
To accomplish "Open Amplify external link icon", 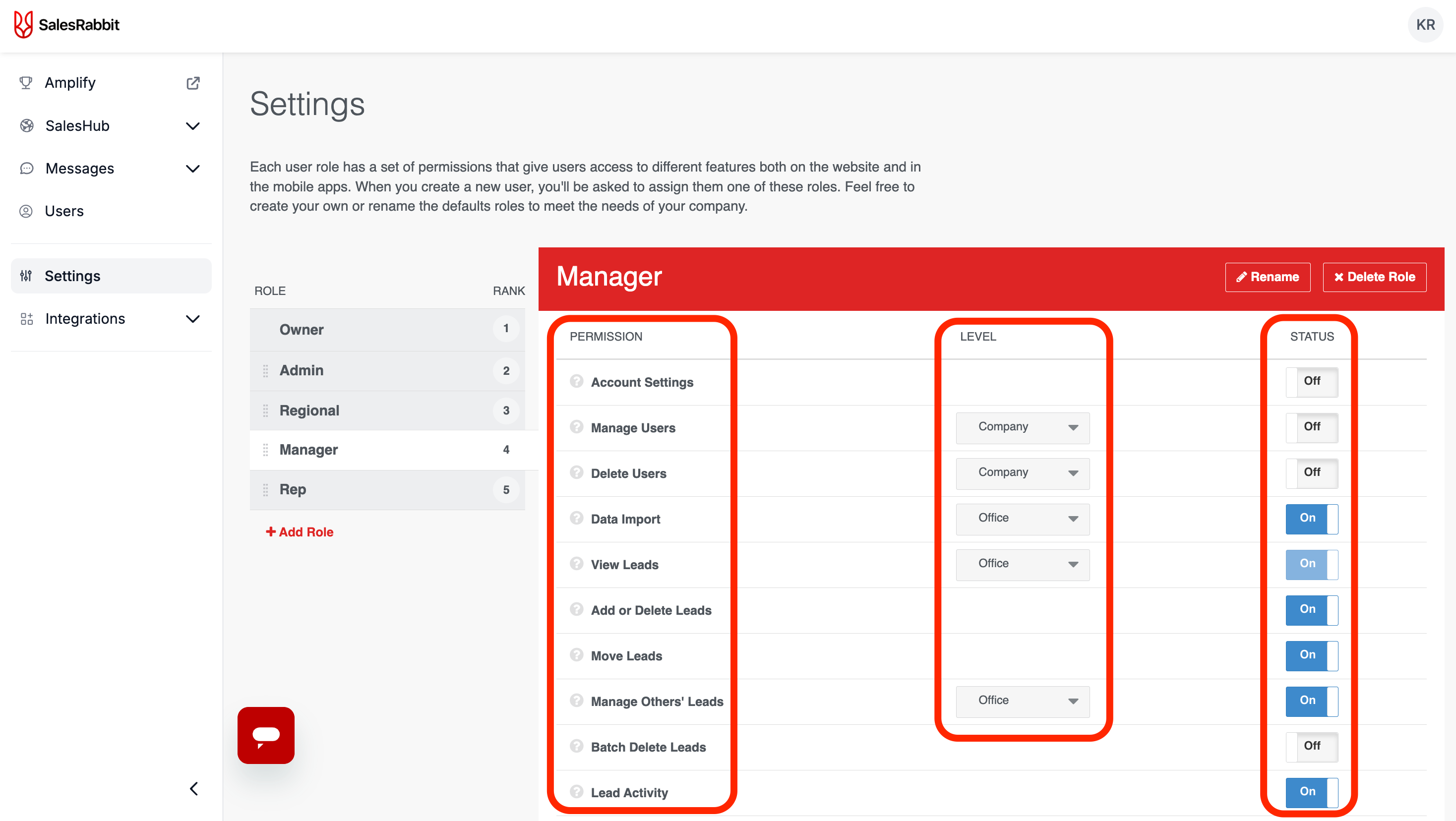I will (193, 83).
